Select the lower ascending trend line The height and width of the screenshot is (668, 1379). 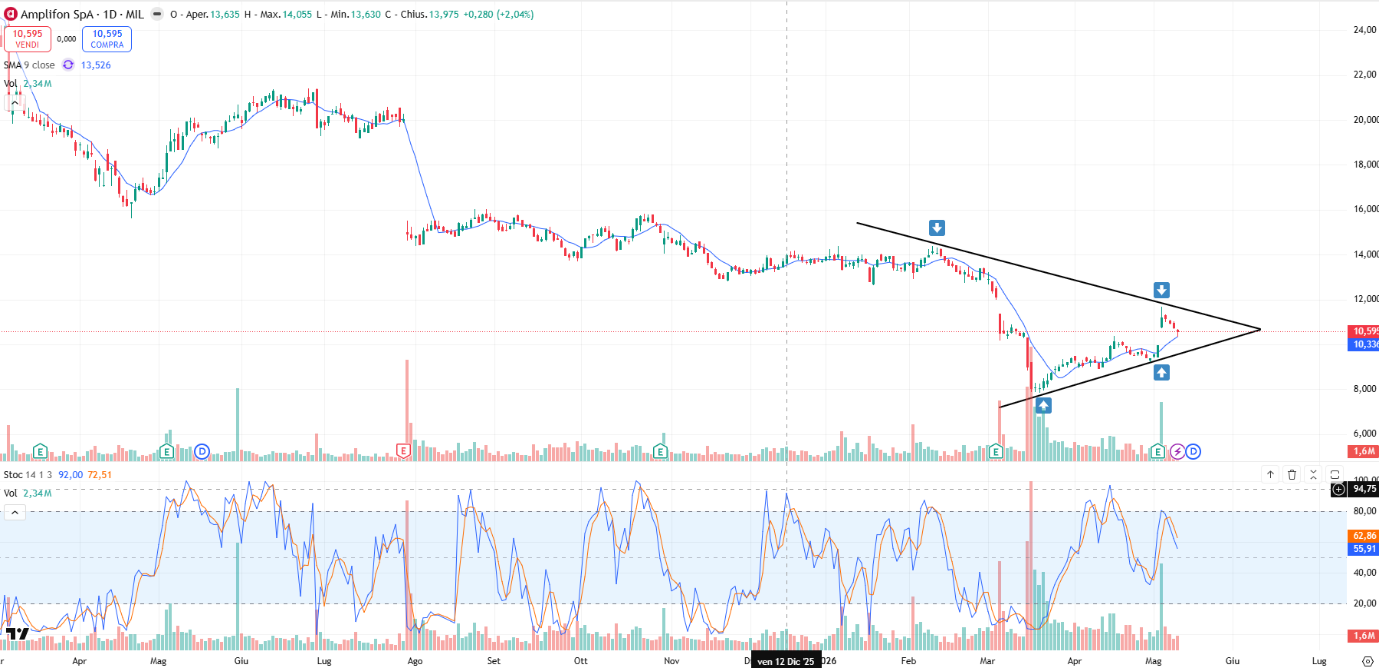coord(1129,367)
